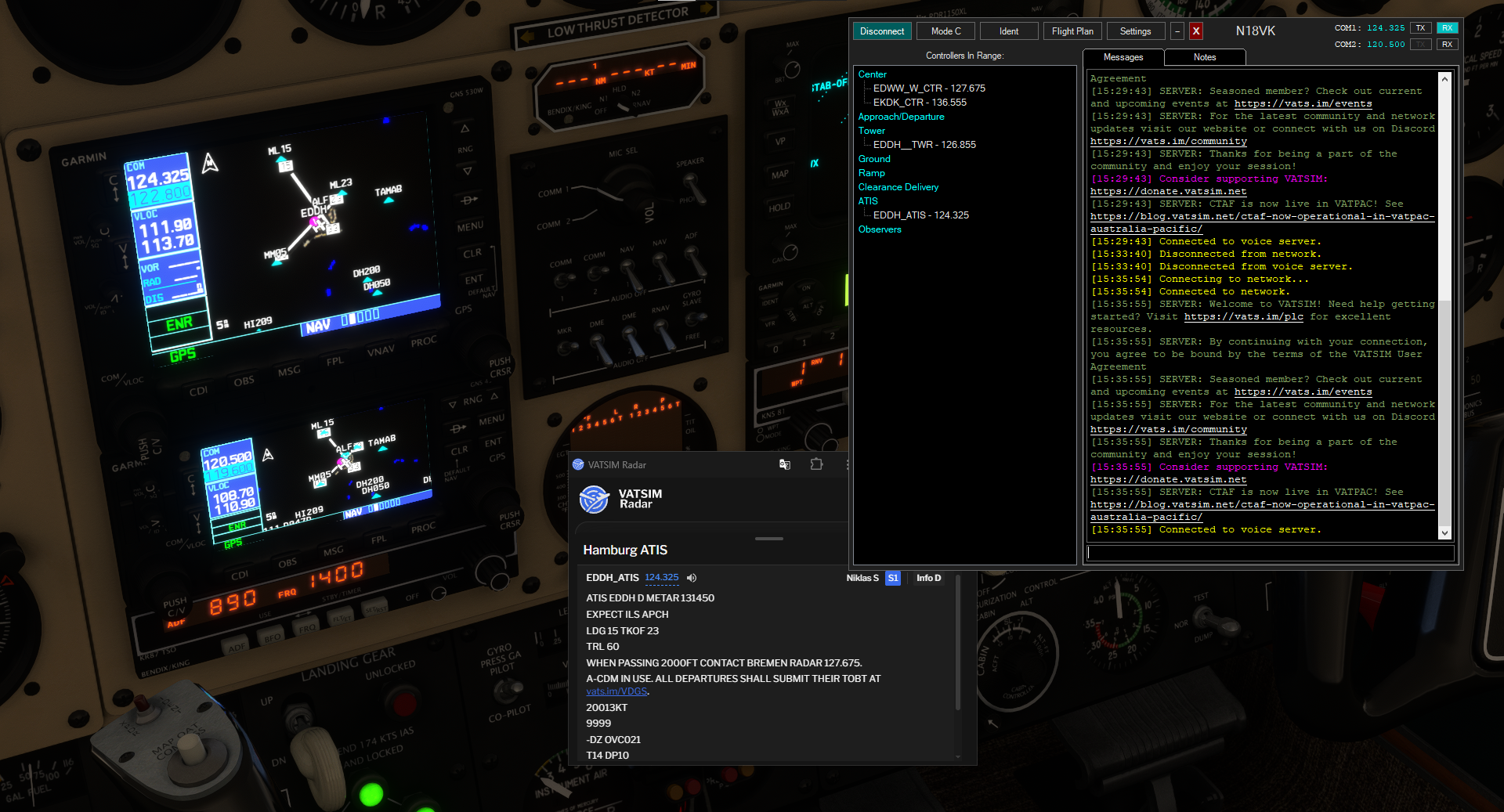Screen dimensions: 1504x812
Task: Click Disconnect button in pilot client
Action: pos(882,31)
